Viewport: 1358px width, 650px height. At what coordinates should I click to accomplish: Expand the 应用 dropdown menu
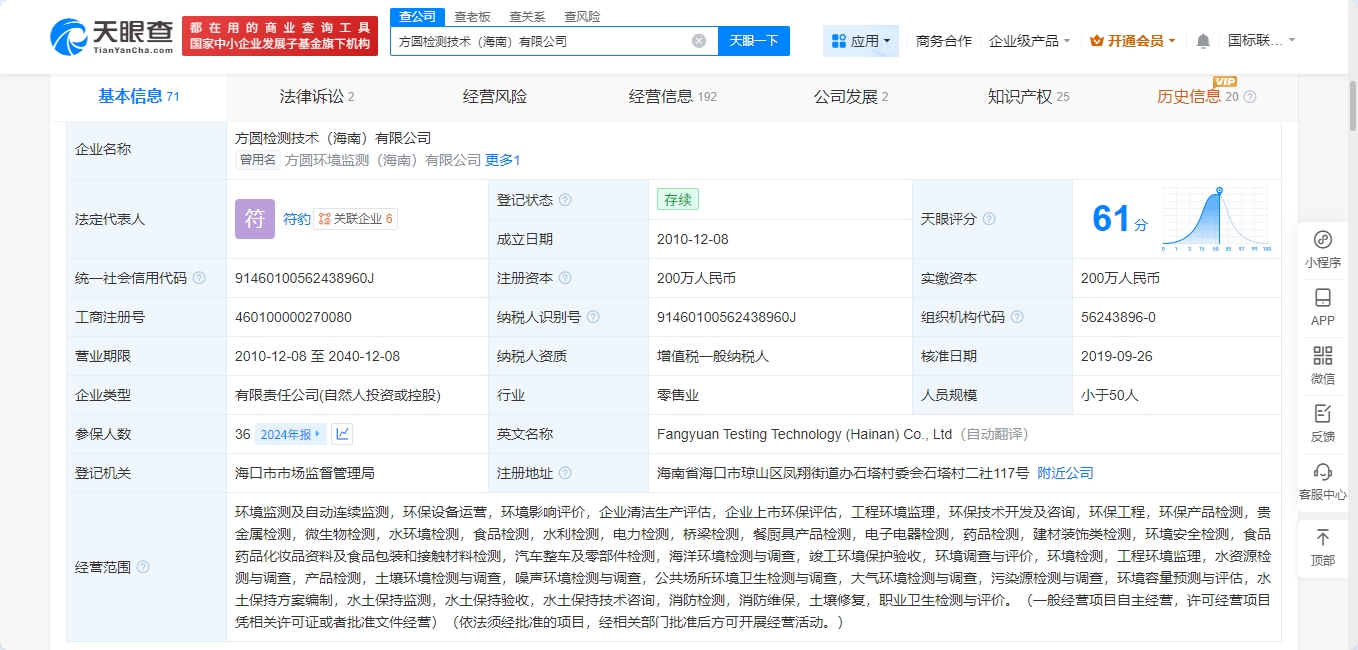click(862, 41)
